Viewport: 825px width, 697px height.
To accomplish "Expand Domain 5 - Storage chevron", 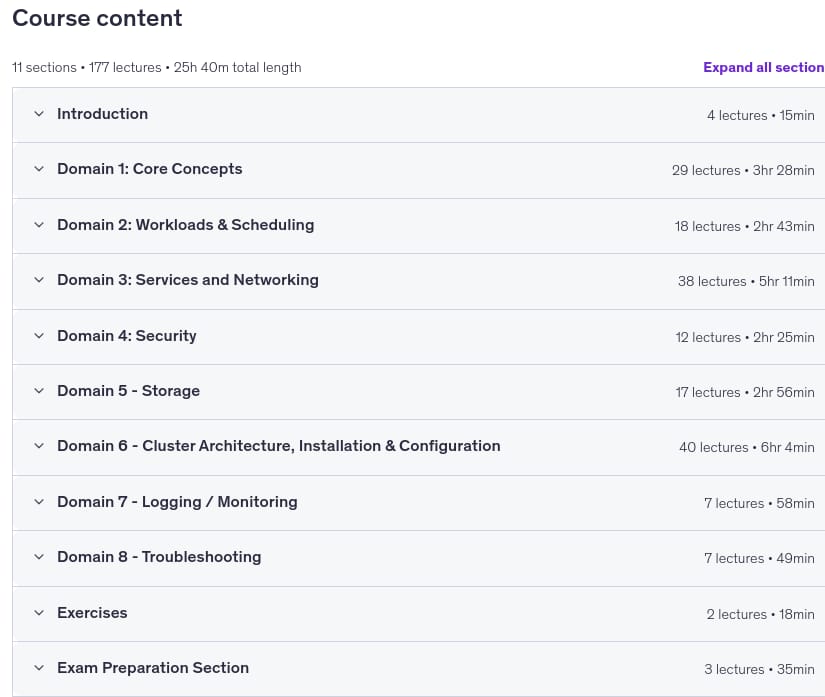I will tap(39, 391).
